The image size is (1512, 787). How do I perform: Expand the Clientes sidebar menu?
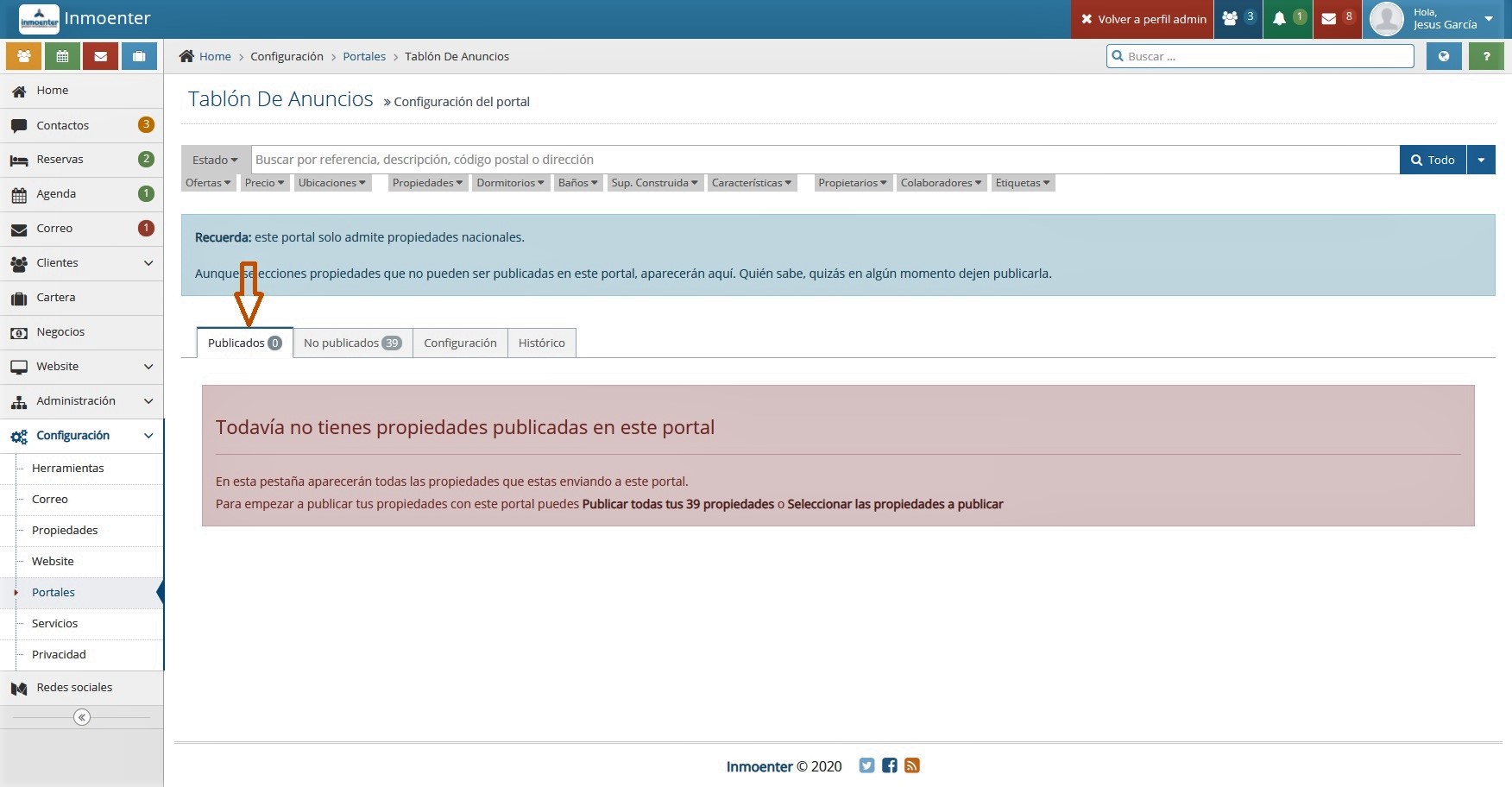tap(82, 263)
